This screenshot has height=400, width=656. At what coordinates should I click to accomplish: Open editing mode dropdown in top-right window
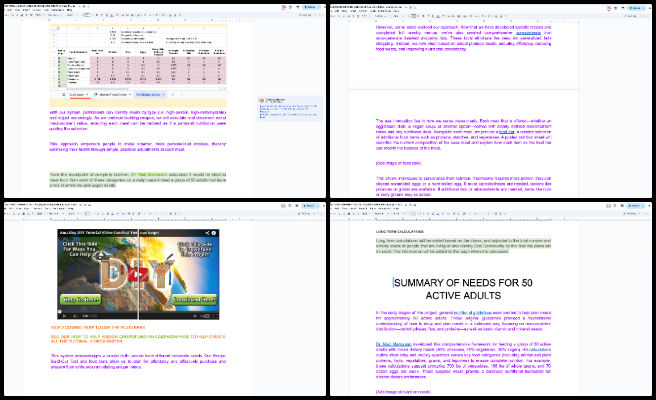(x=631, y=15)
